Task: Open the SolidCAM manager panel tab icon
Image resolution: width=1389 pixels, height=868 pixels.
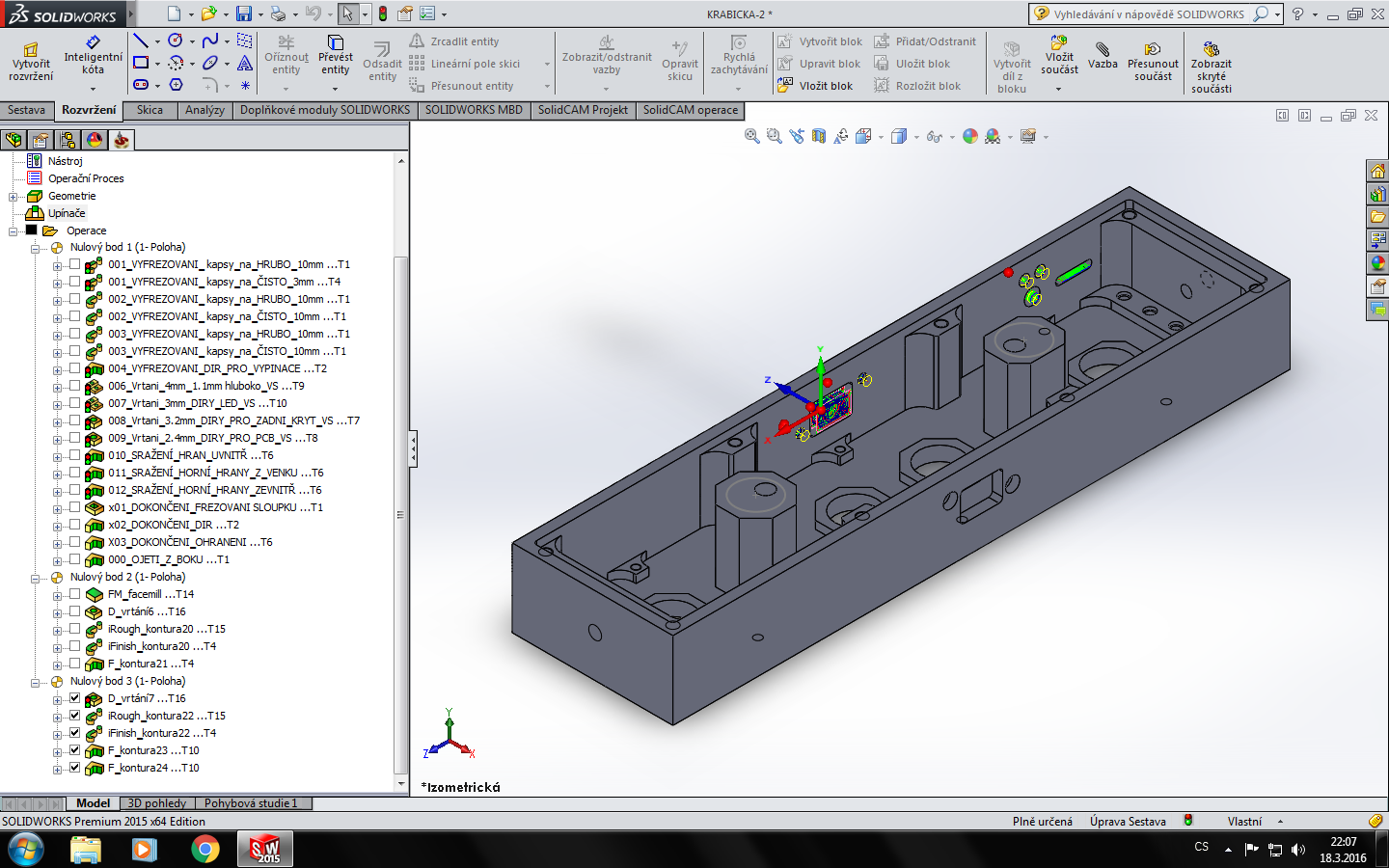Action: coord(121,140)
